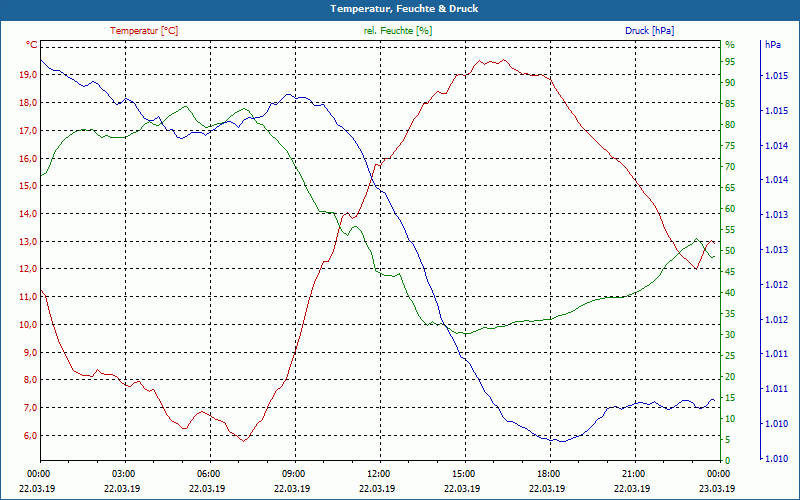Viewport: 800px width, 500px height.
Task: Click the '13,0' temperature axis value
Action: pyautogui.click(x=28, y=241)
